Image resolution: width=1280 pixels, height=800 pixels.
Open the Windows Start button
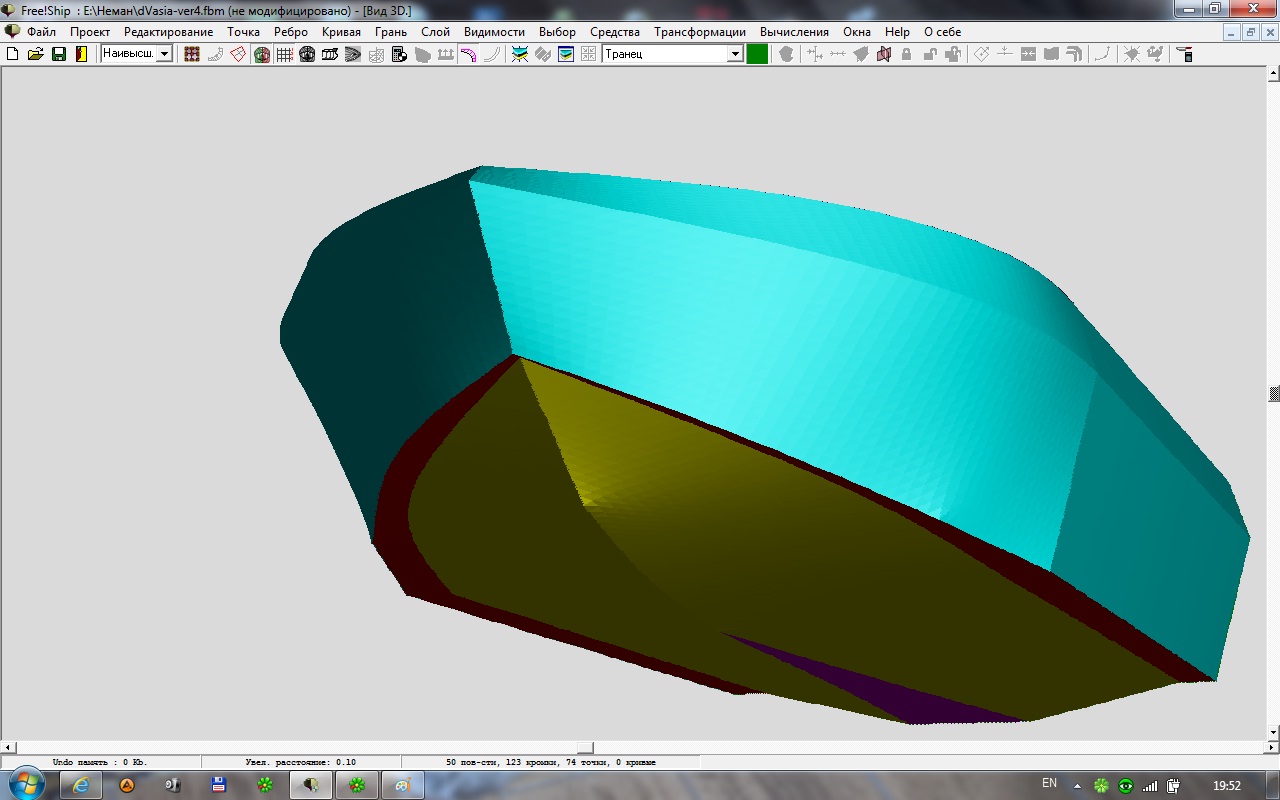pos(25,785)
